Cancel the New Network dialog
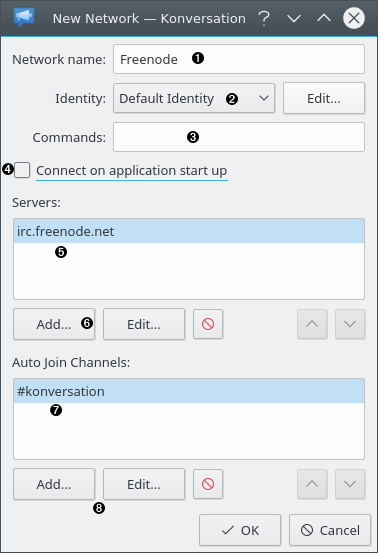378x553 pixels. (330, 530)
